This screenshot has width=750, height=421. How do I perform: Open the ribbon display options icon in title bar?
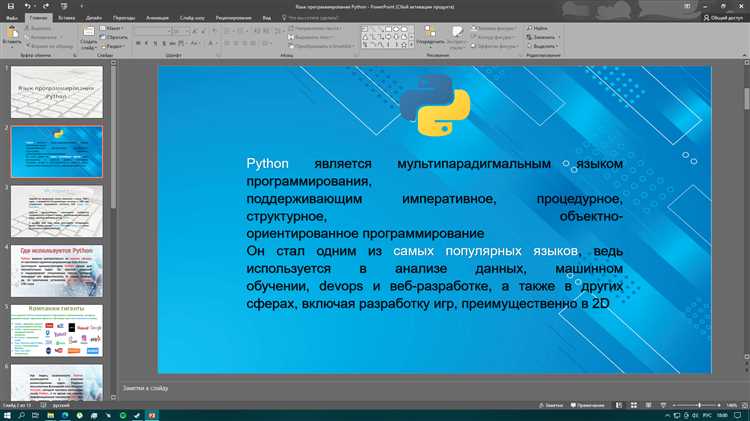click(x=687, y=6)
